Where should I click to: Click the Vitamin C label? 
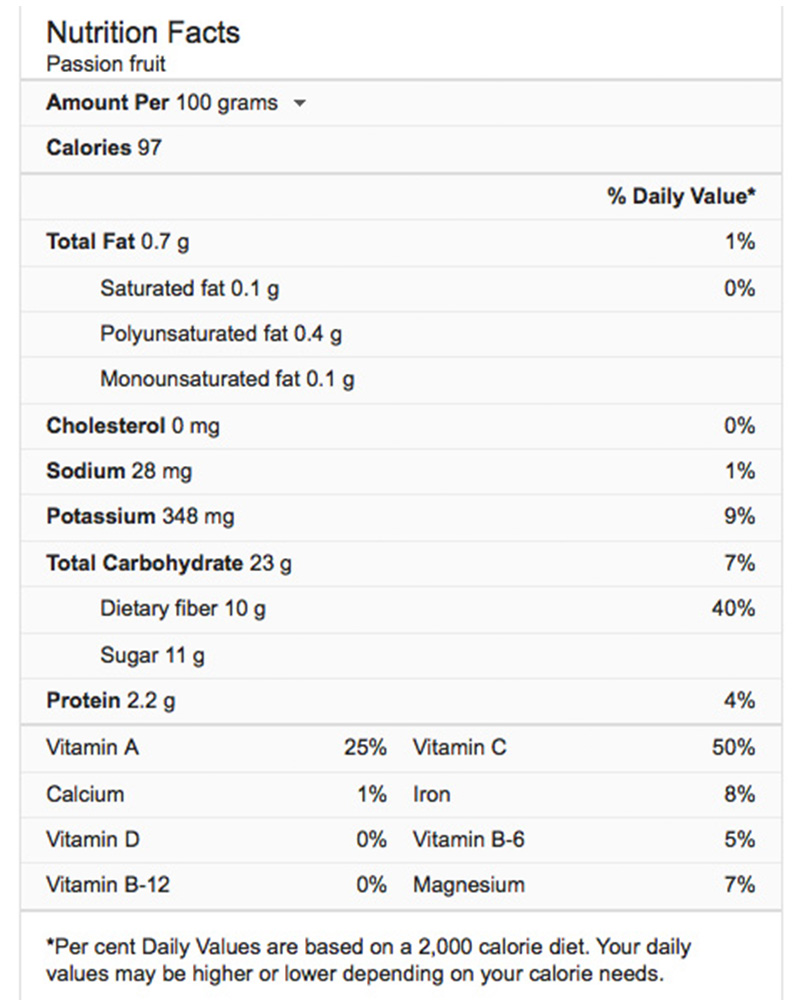(459, 747)
